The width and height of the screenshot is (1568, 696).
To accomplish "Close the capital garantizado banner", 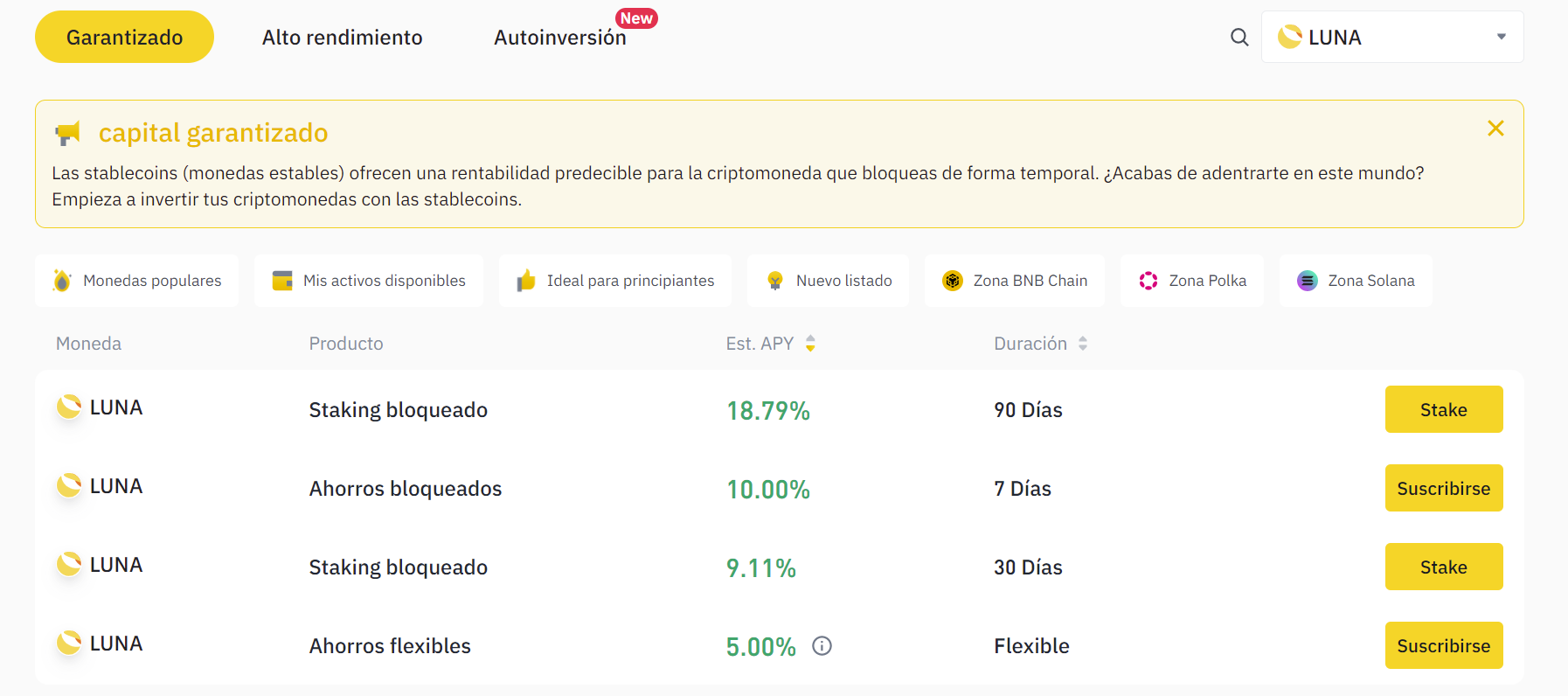I will pyautogui.click(x=1495, y=129).
